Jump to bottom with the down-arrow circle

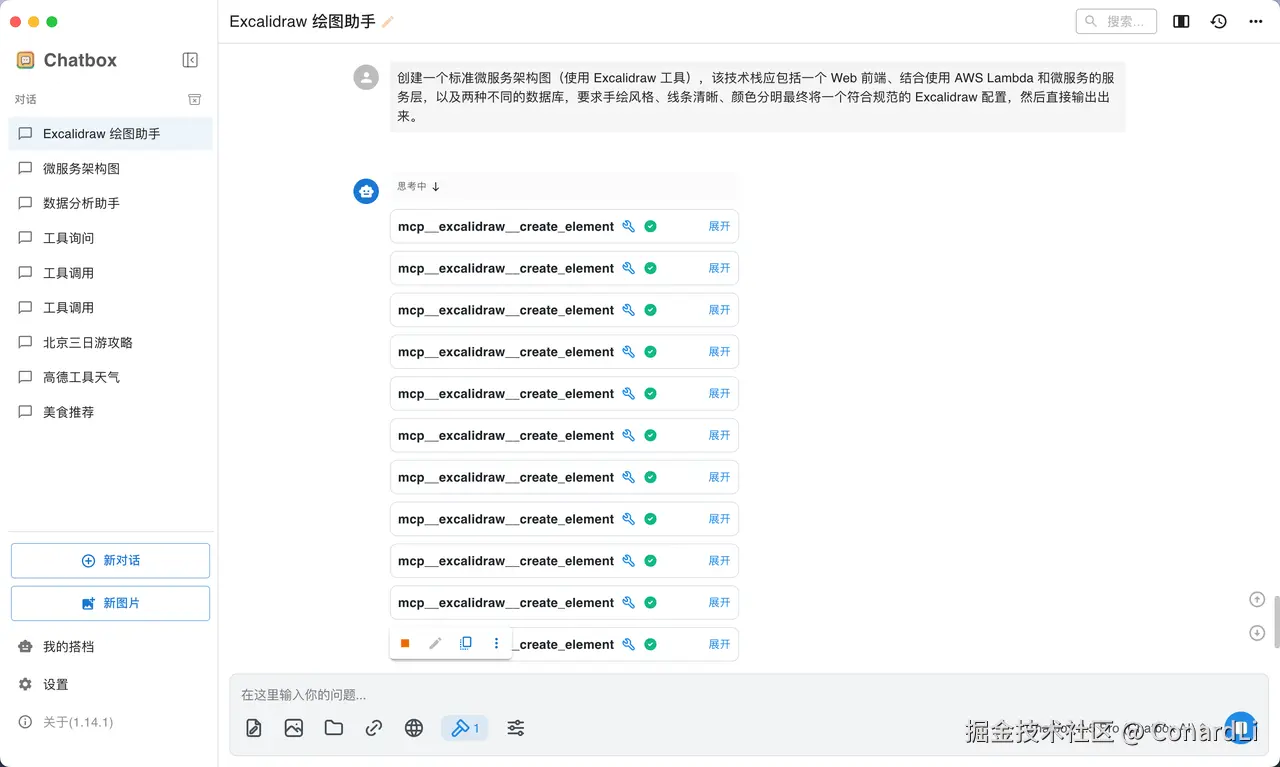point(1257,632)
